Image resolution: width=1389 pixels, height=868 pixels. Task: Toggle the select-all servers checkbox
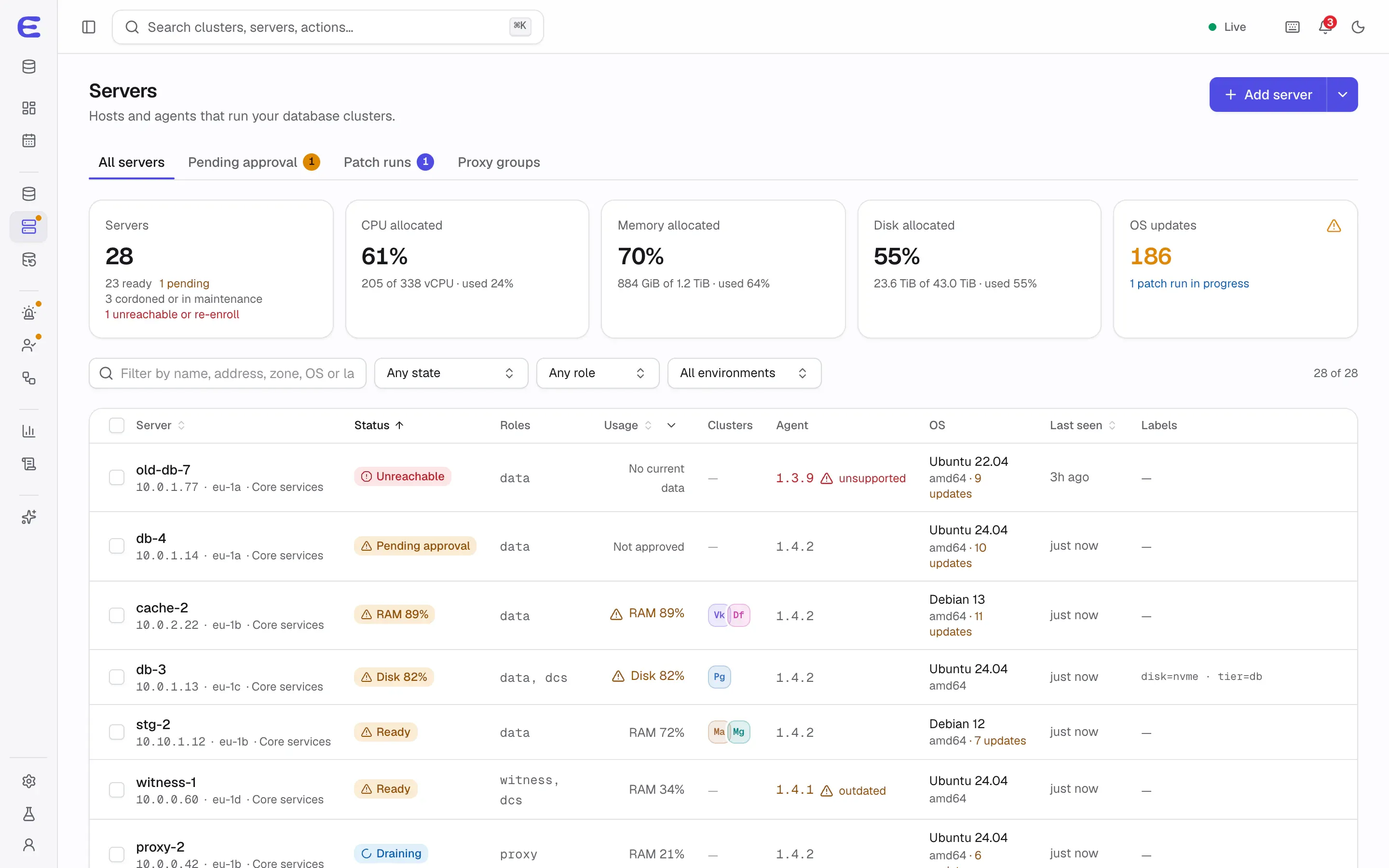[117, 425]
